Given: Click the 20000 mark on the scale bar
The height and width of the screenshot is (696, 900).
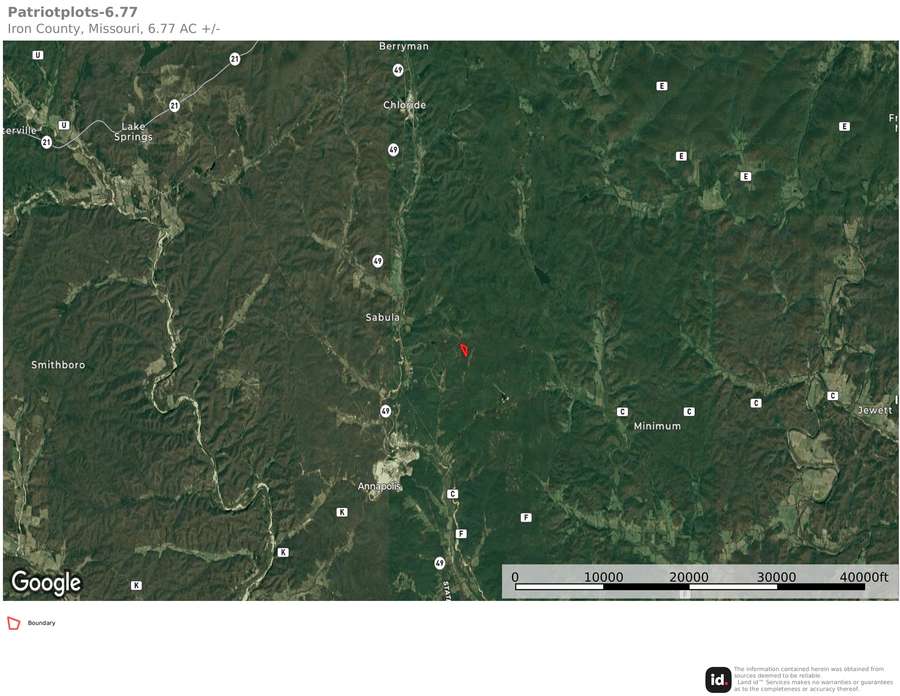Looking at the screenshot, I should (689, 577).
